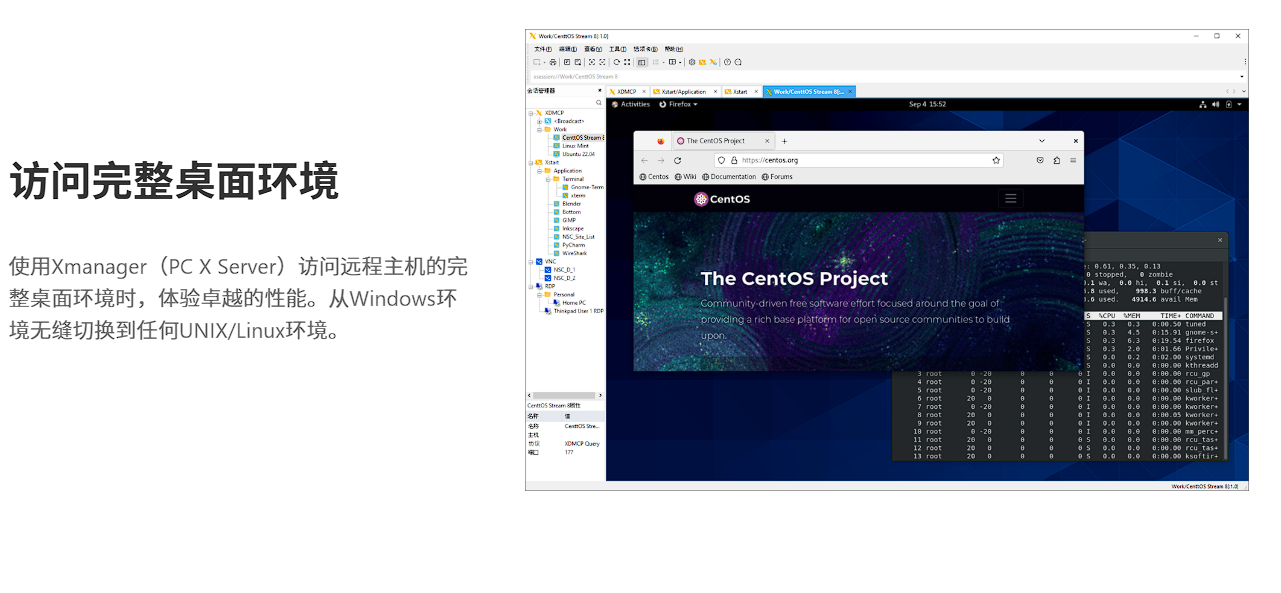This screenshot has width=1281, height=593.
Task: Collapse the Xstart tree node
Action: tap(530, 162)
